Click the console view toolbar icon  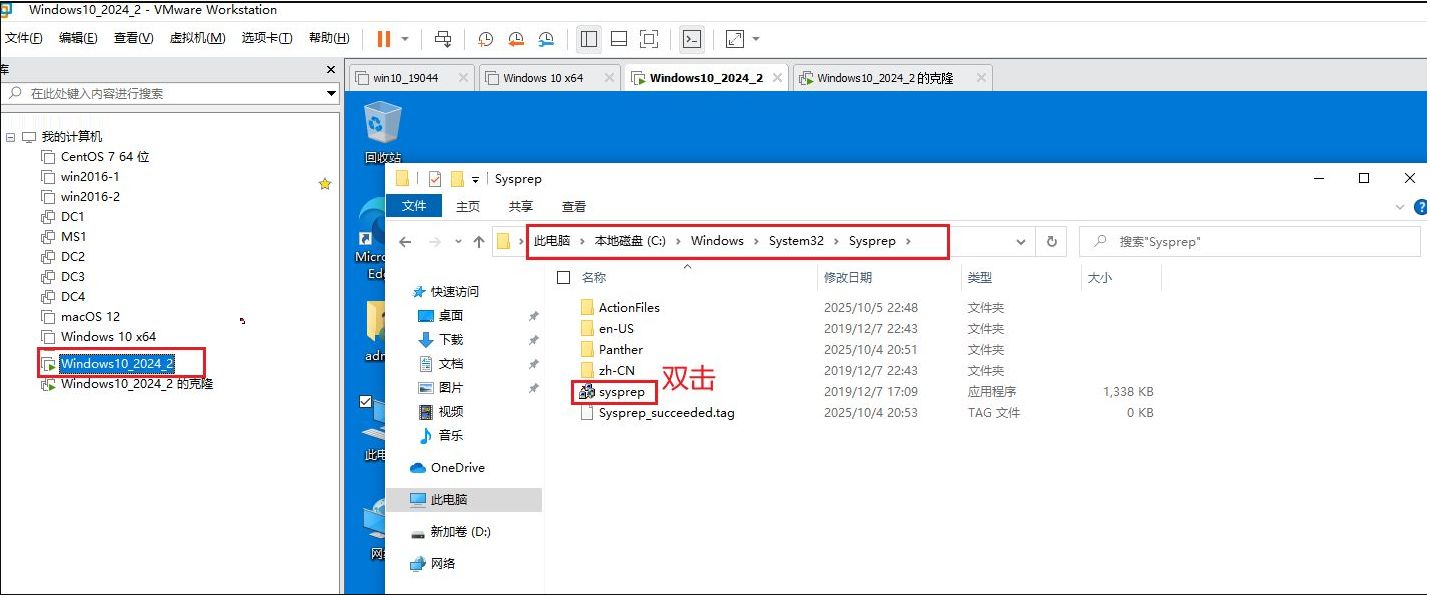[x=691, y=39]
